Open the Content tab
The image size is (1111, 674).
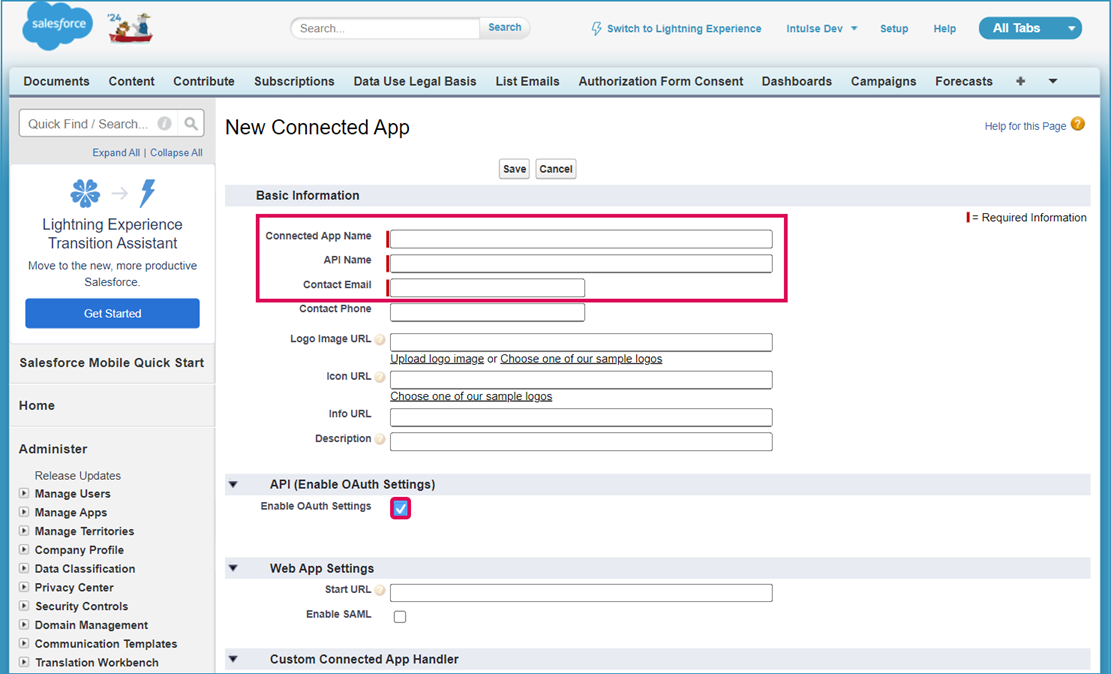(131, 82)
